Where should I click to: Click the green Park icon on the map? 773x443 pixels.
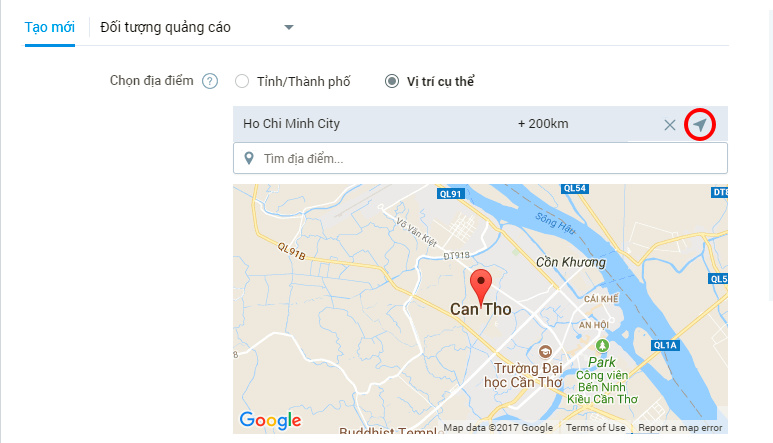tap(602, 345)
